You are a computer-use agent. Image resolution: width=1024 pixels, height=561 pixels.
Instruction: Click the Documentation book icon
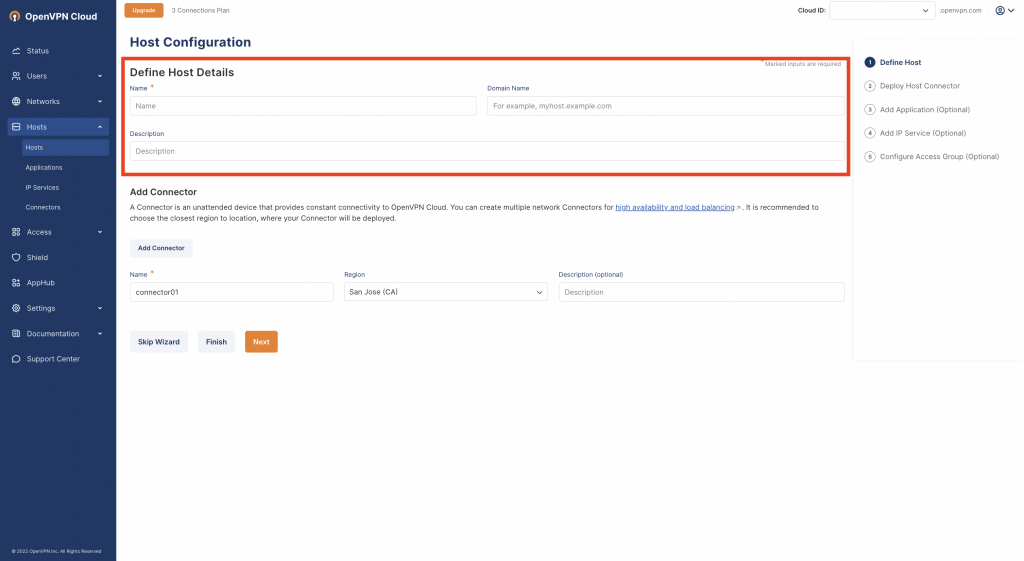(16, 334)
